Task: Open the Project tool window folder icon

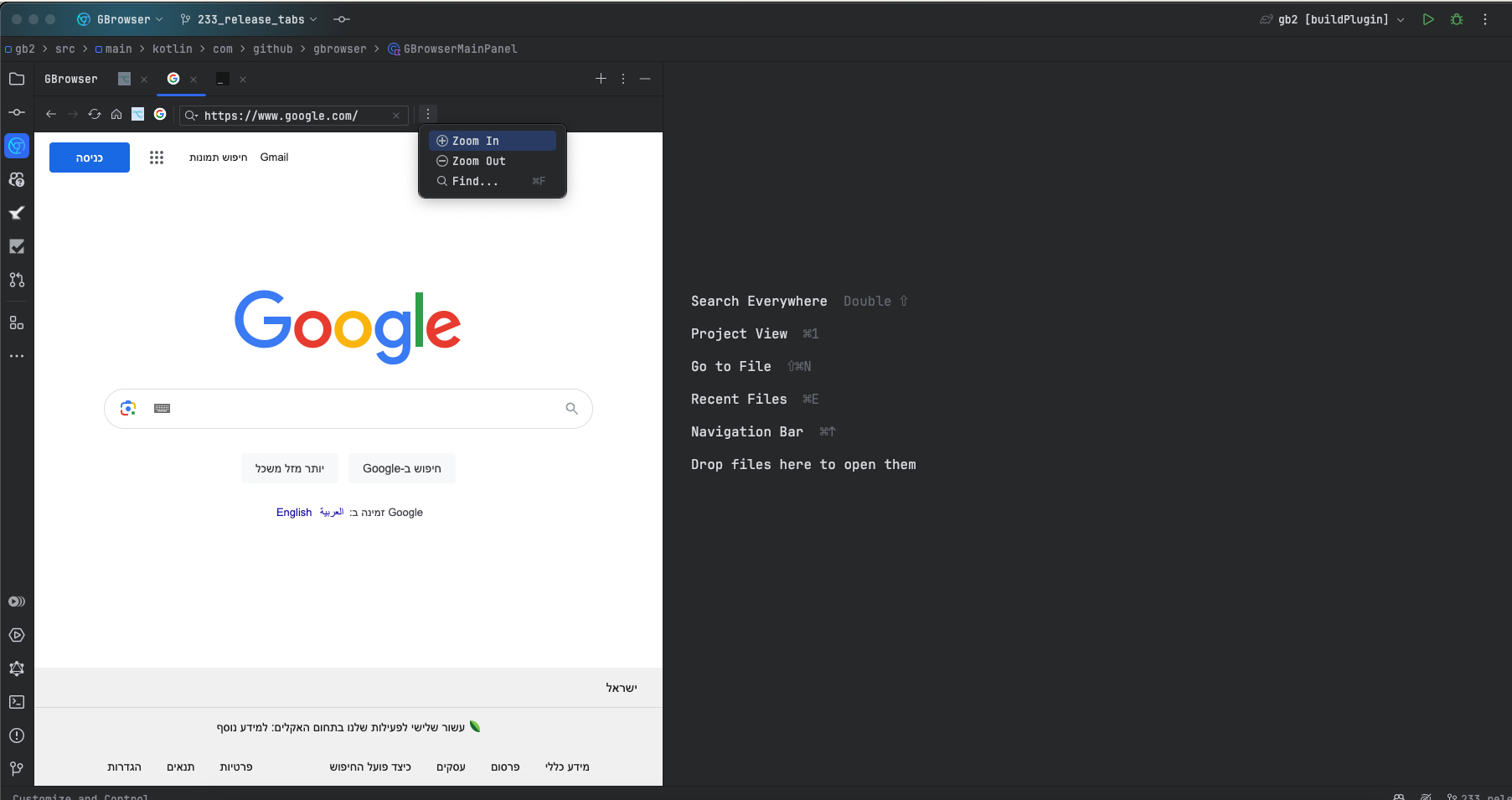Action: (x=17, y=79)
